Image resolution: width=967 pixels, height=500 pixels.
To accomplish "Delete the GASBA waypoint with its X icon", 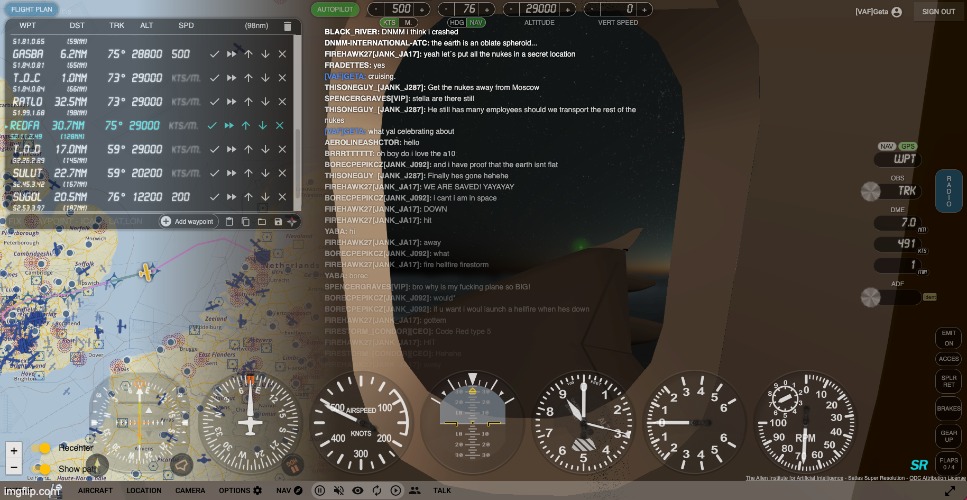I will tap(280, 54).
